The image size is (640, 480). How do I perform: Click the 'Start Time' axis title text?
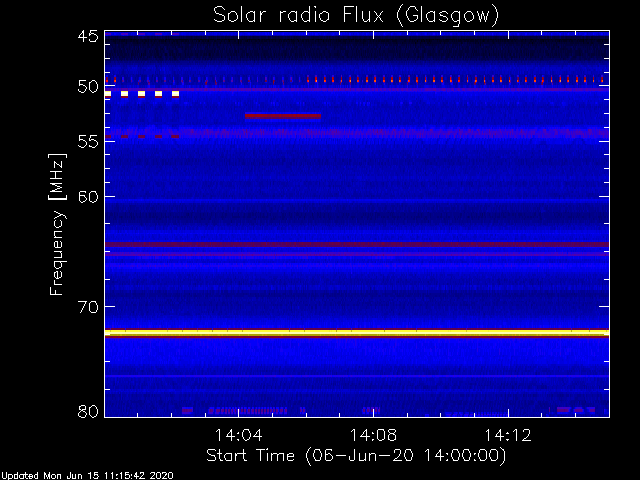click(250, 455)
